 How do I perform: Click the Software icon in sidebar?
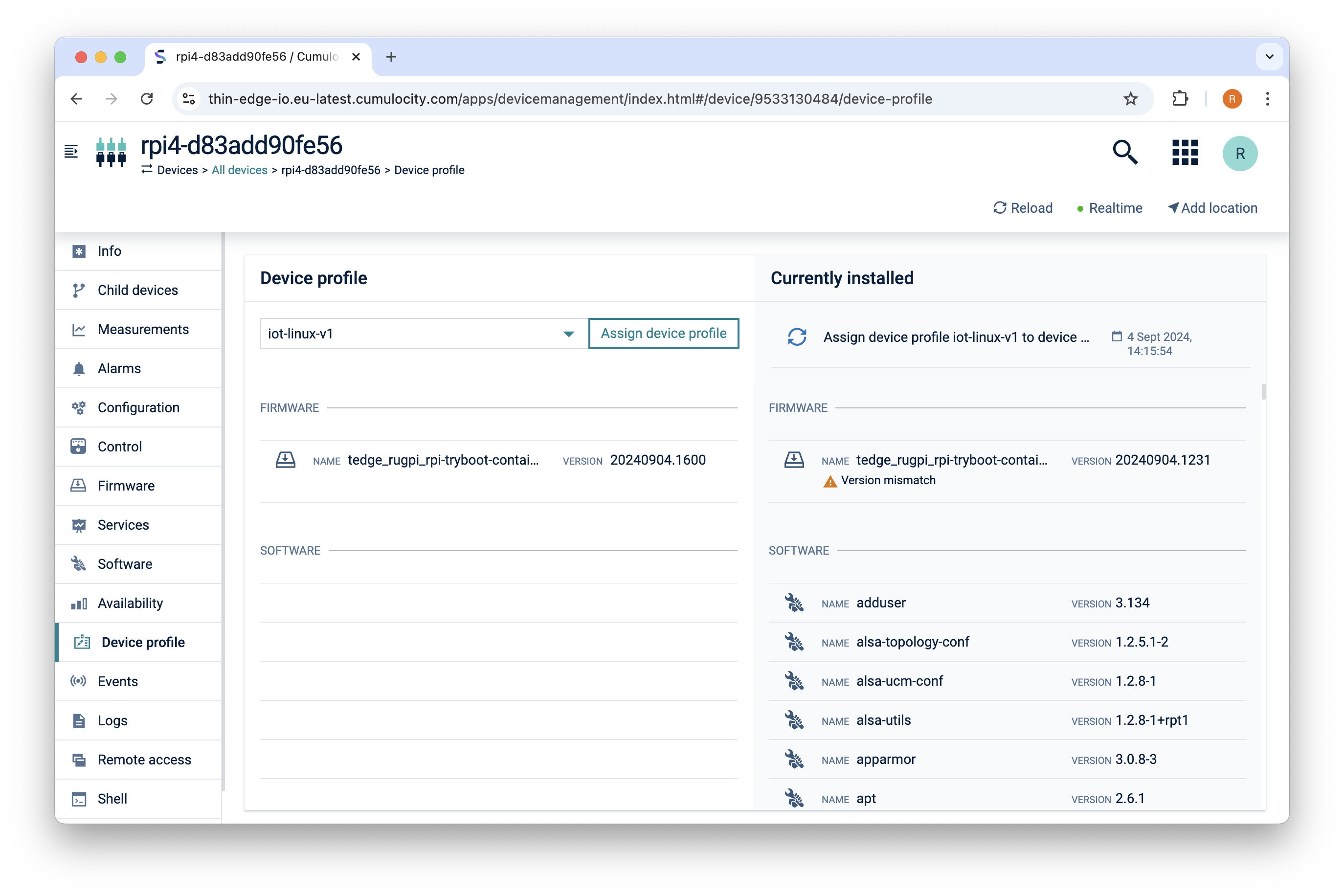click(80, 564)
